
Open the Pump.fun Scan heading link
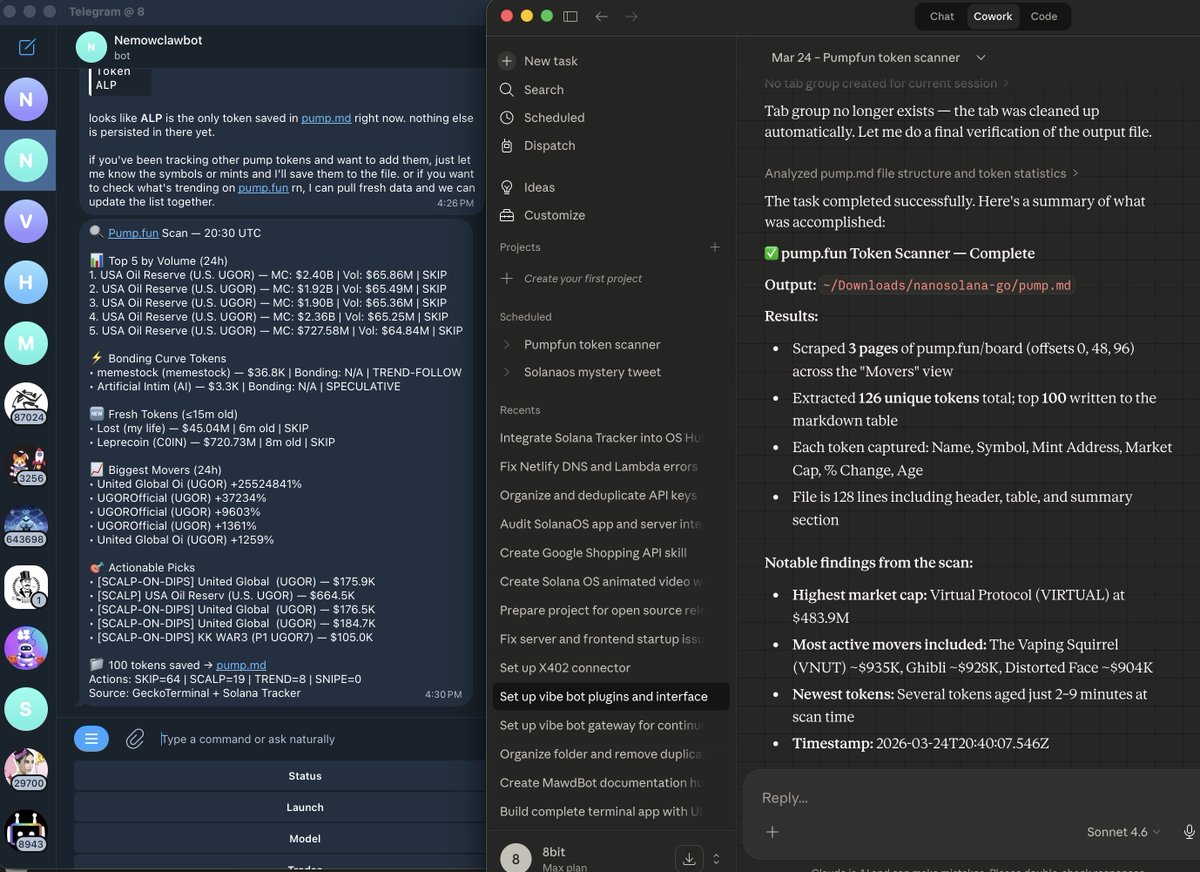[x=133, y=233]
